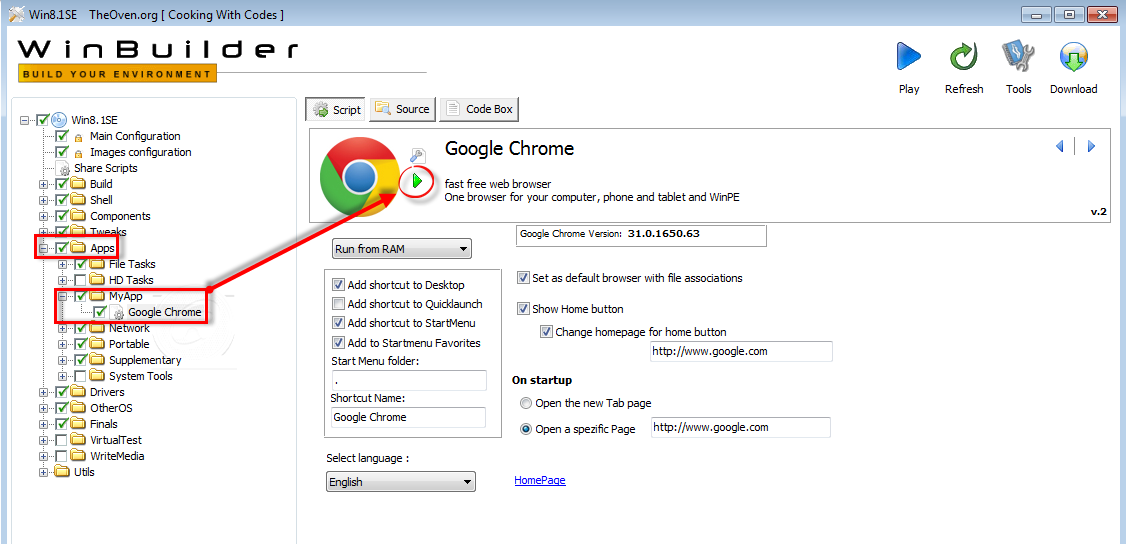Toggle Add shortcut to StartMenu checkbox

[x=339, y=323]
